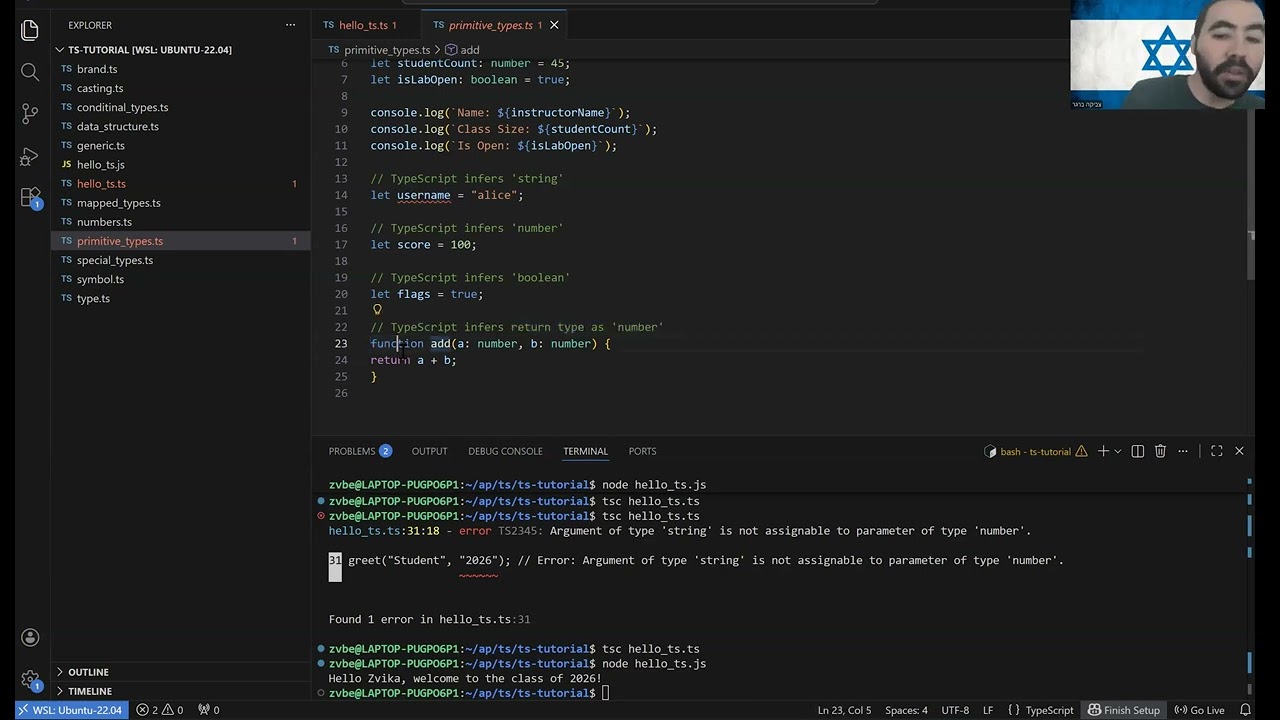
Task: Open the Accounts icon in activity bar
Action: tap(30, 638)
